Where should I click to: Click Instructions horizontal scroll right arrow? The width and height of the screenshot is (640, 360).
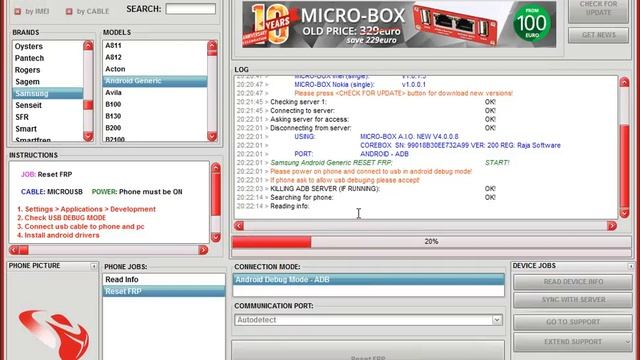click(x=203, y=250)
